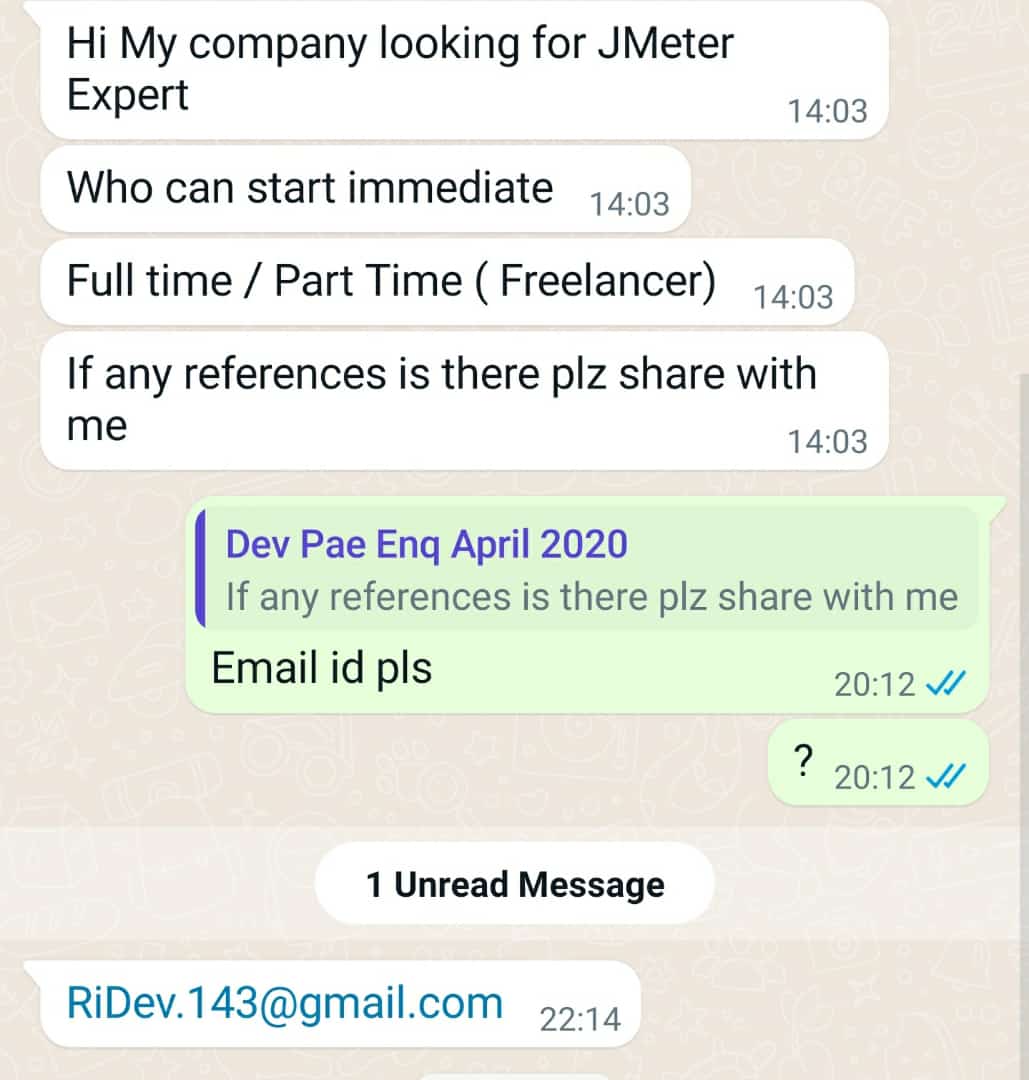Tap the 20:12 timestamp of 'Email id pls'
Screen dimensions: 1029x1080
click(875, 684)
